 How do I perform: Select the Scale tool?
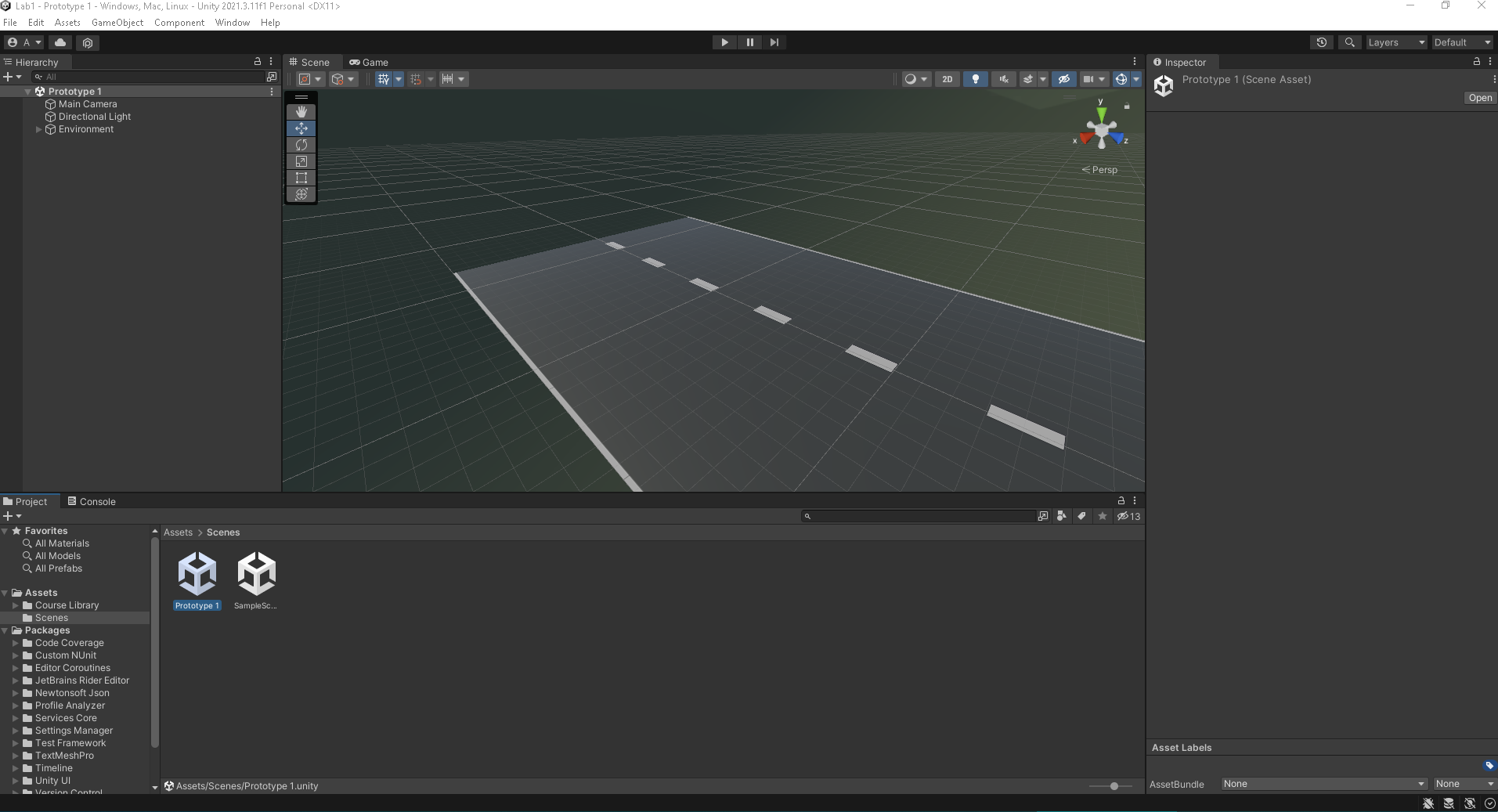301,161
